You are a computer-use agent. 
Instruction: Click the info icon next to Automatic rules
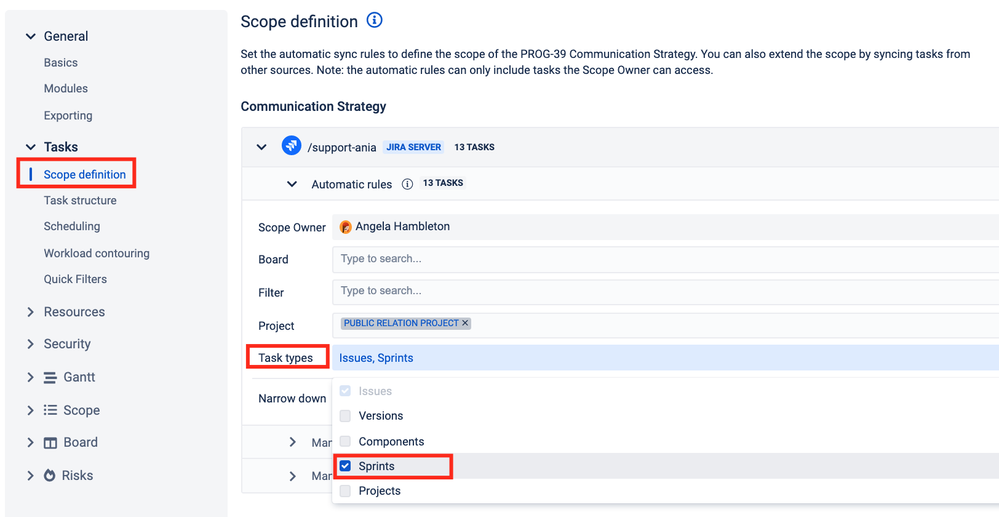(x=407, y=184)
